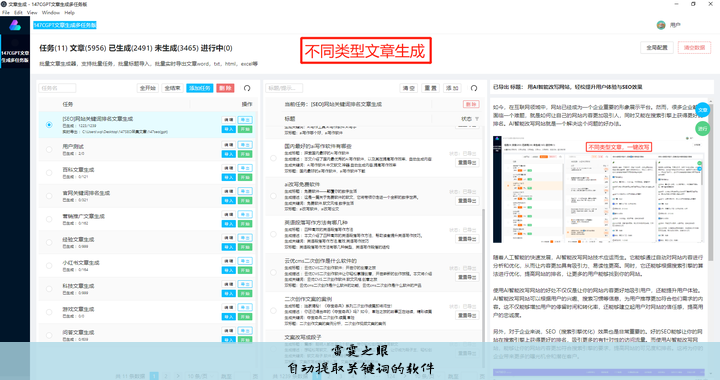This screenshot has width=720, height=380.
Task: Start the 用户测试 task with green button
Action: click(x=245, y=154)
